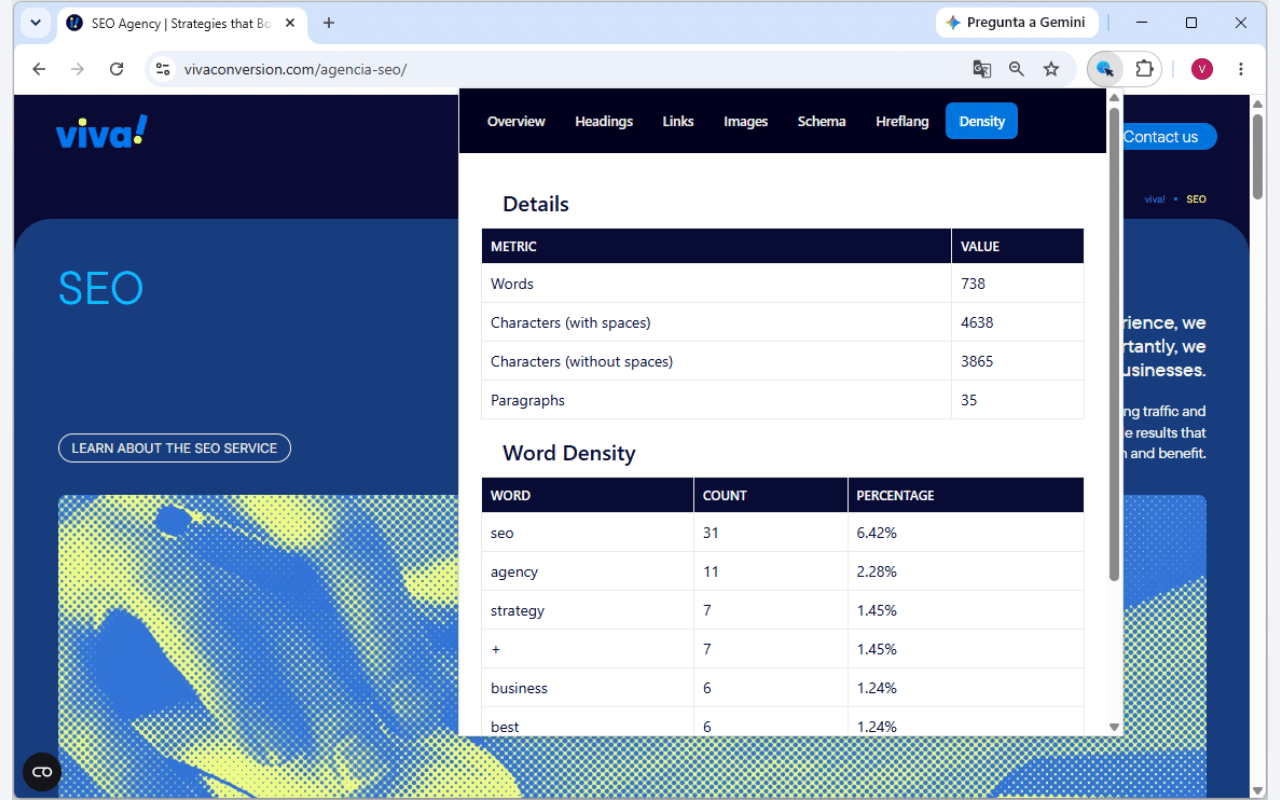Open a new tab with plus icon
Image resolution: width=1280 pixels, height=800 pixels.
pos(328,23)
